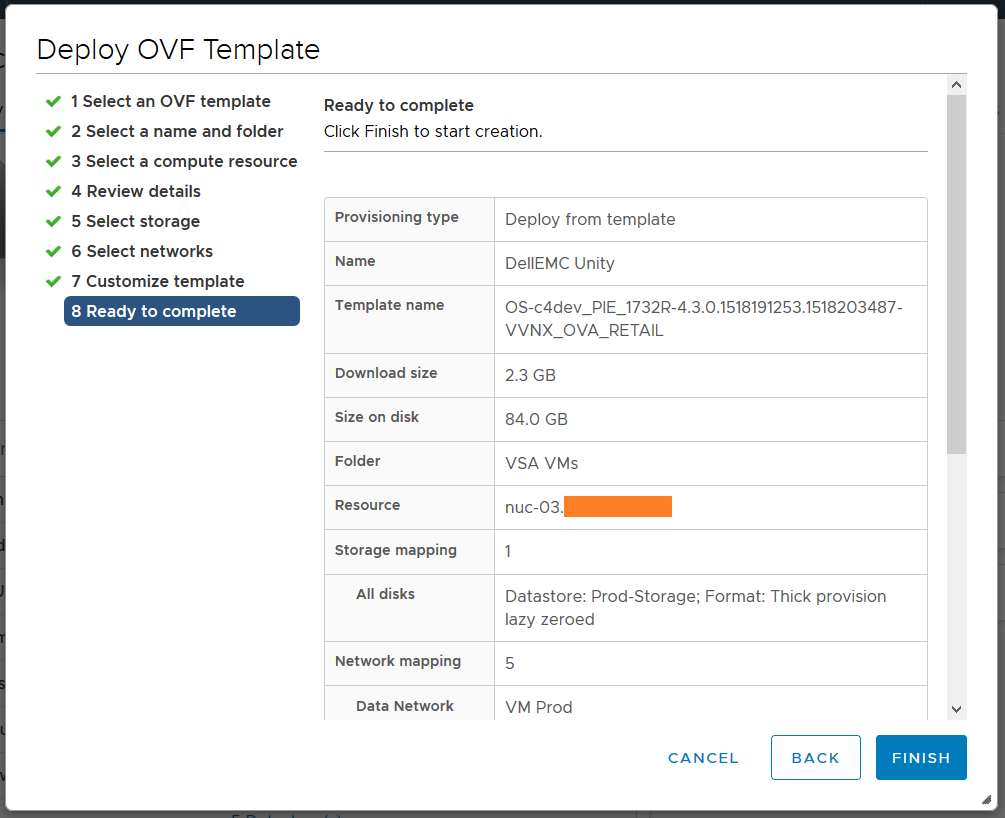This screenshot has width=1005, height=818.
Task: Click the 'Network mapping' label
Action: [x=397, y=661]
